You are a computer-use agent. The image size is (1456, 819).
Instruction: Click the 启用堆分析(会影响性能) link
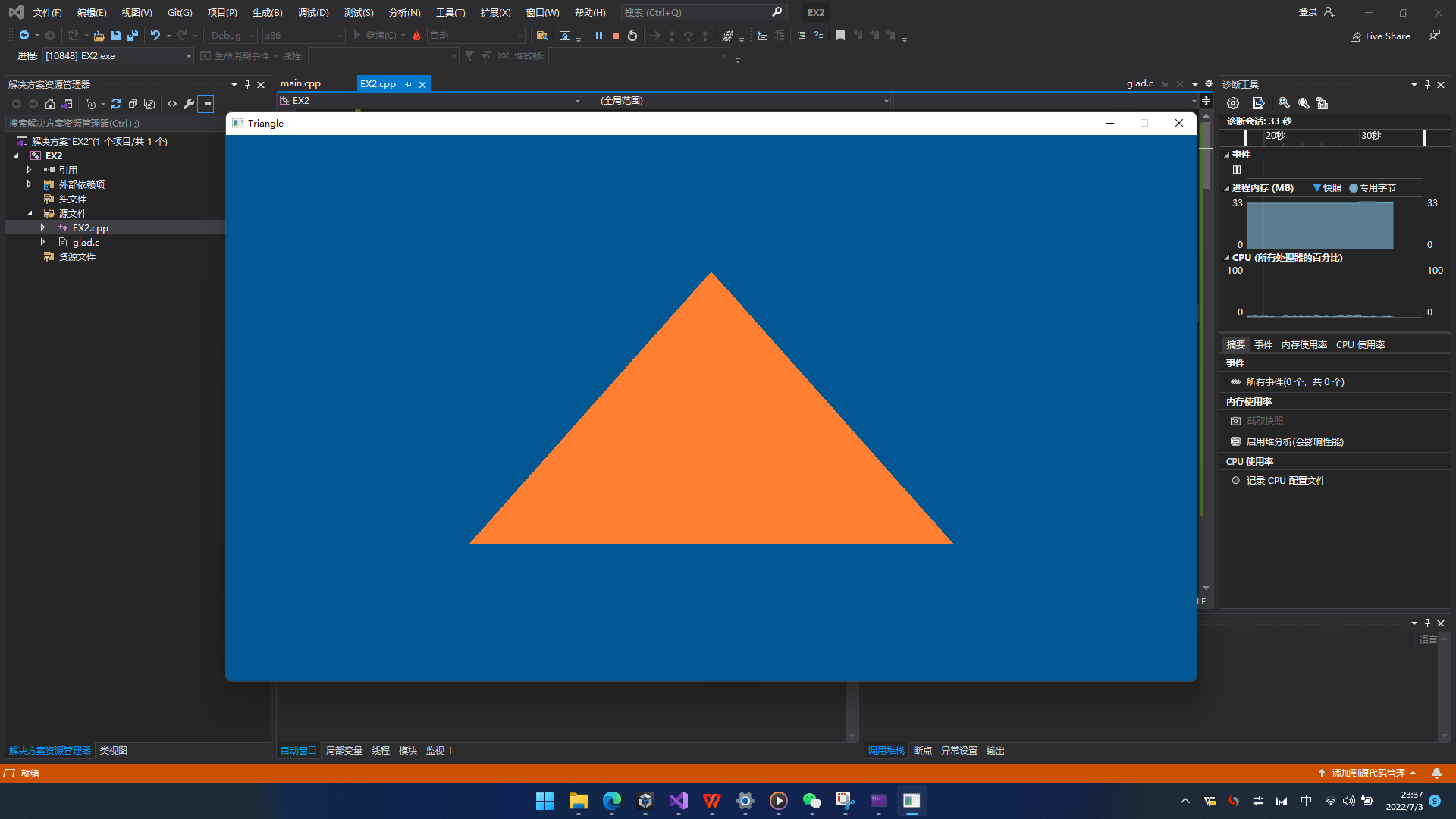pyautogui.click(x=1294, y=441)
